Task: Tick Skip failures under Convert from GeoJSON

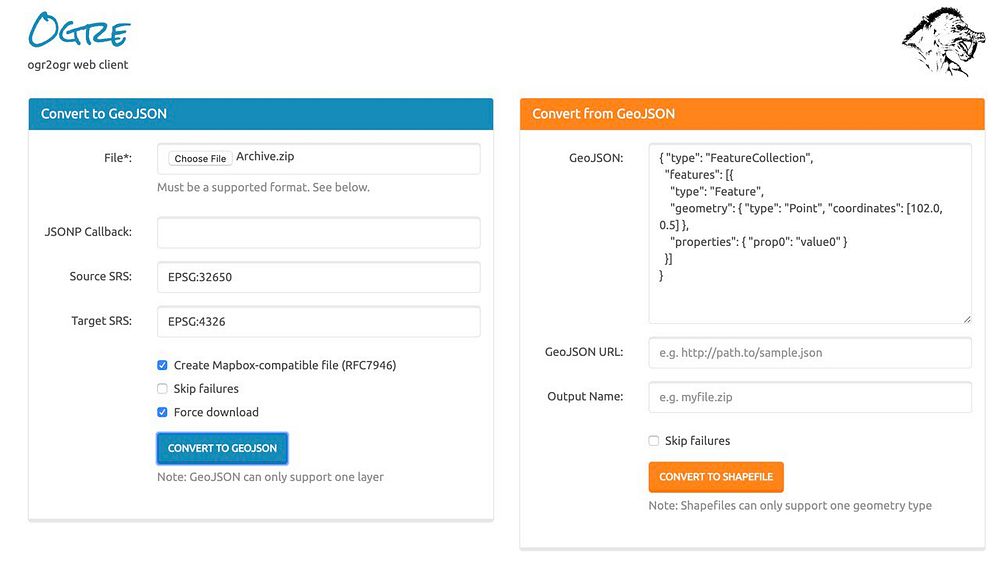Action: click(654, 441)
